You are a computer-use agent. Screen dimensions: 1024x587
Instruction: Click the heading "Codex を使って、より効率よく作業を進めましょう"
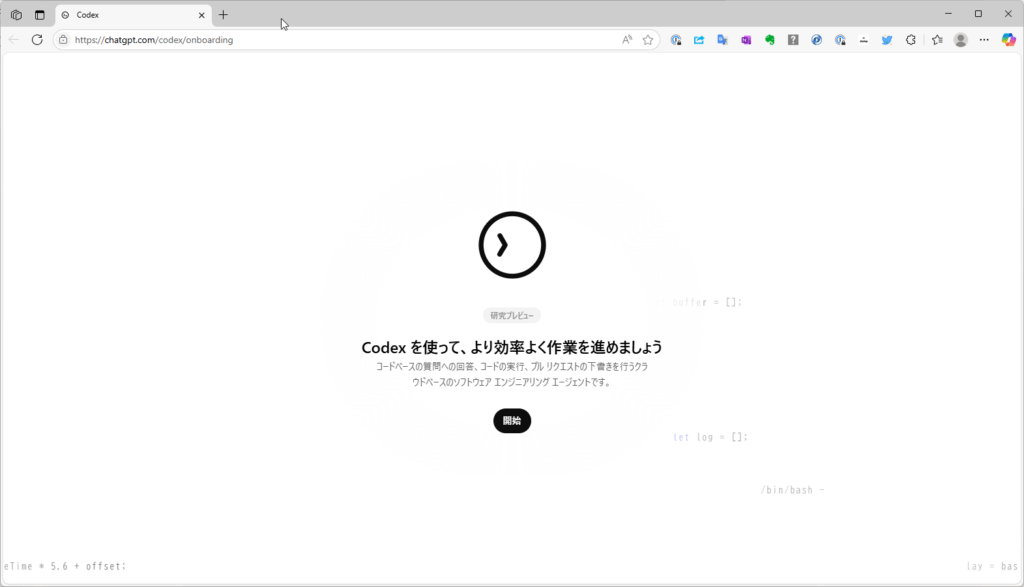[512, 347]
